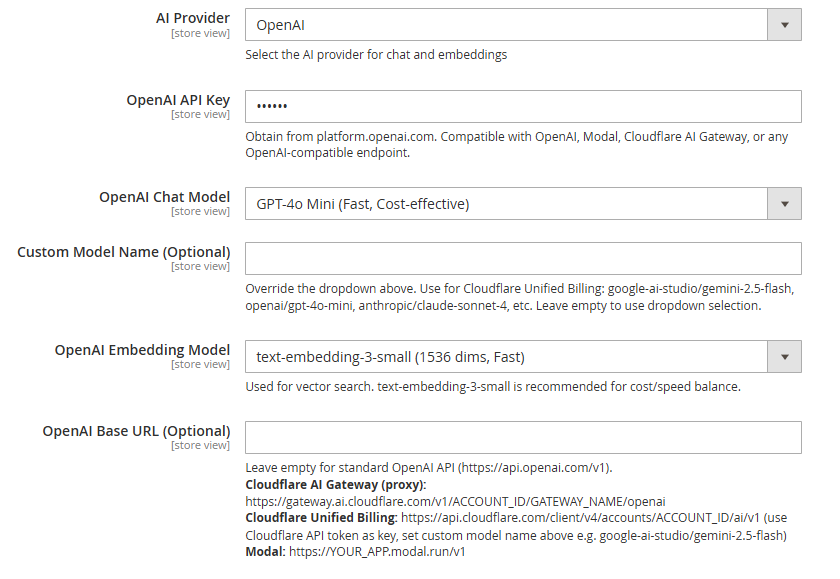Click the Modal YOUR_APP.modal.run URL text
840x579 pixels.
tap(377, 552)
